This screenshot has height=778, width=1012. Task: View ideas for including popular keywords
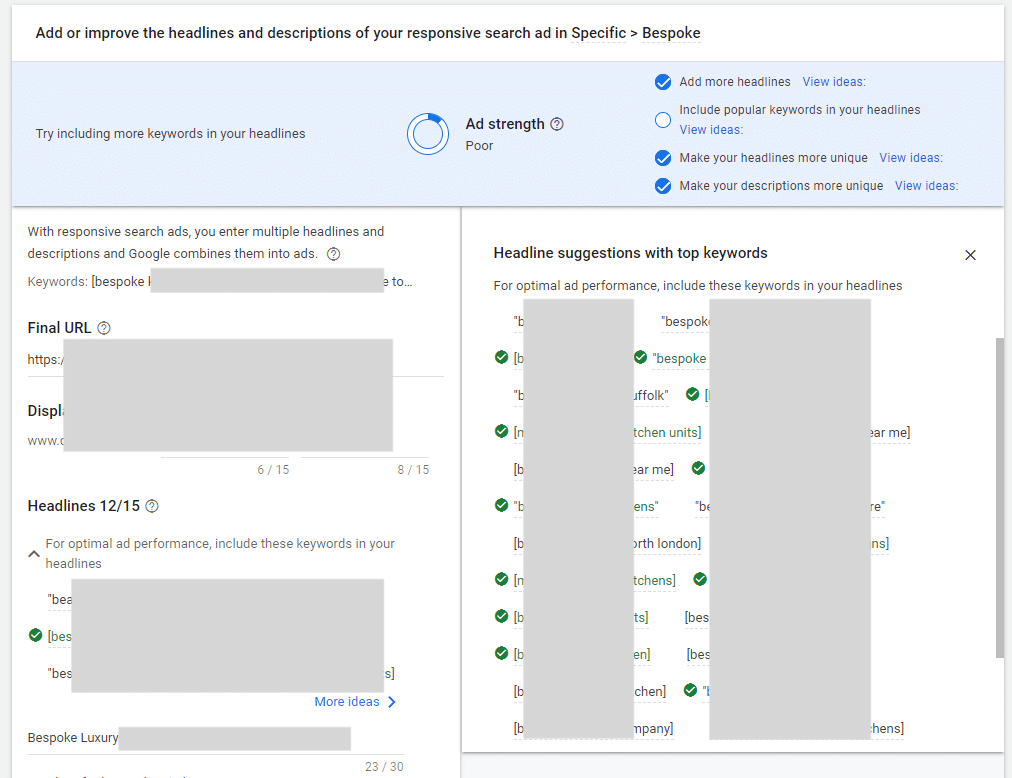[710, 130]
